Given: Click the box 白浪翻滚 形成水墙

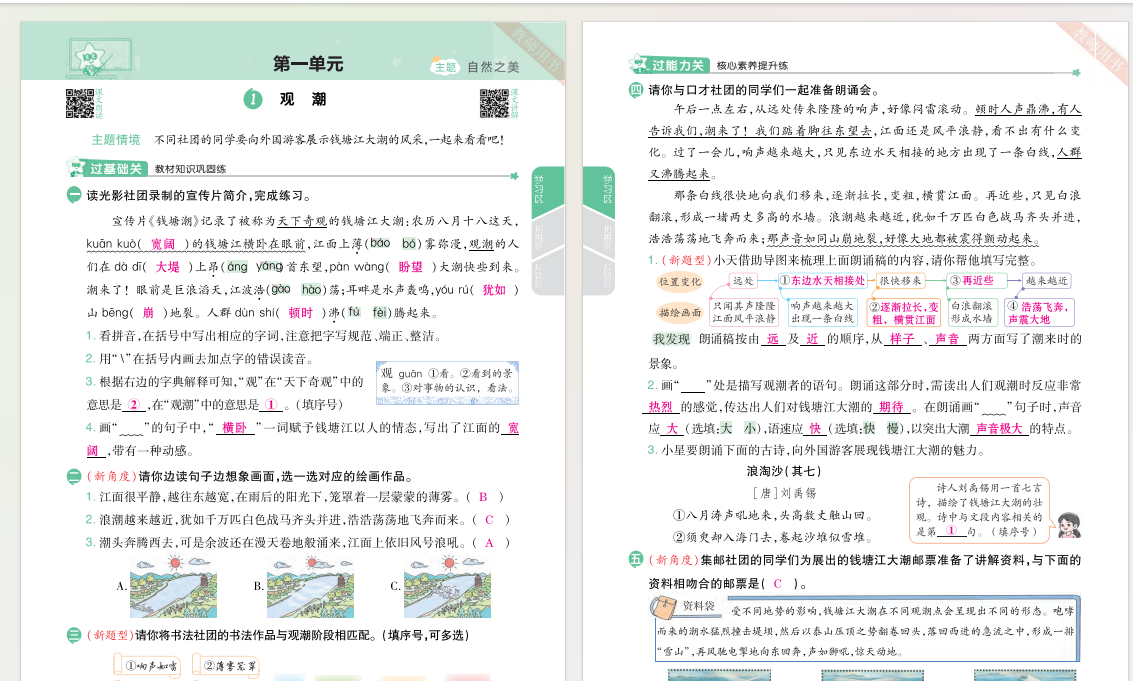Looking at the screenshot, I should [x=971, y=312].
